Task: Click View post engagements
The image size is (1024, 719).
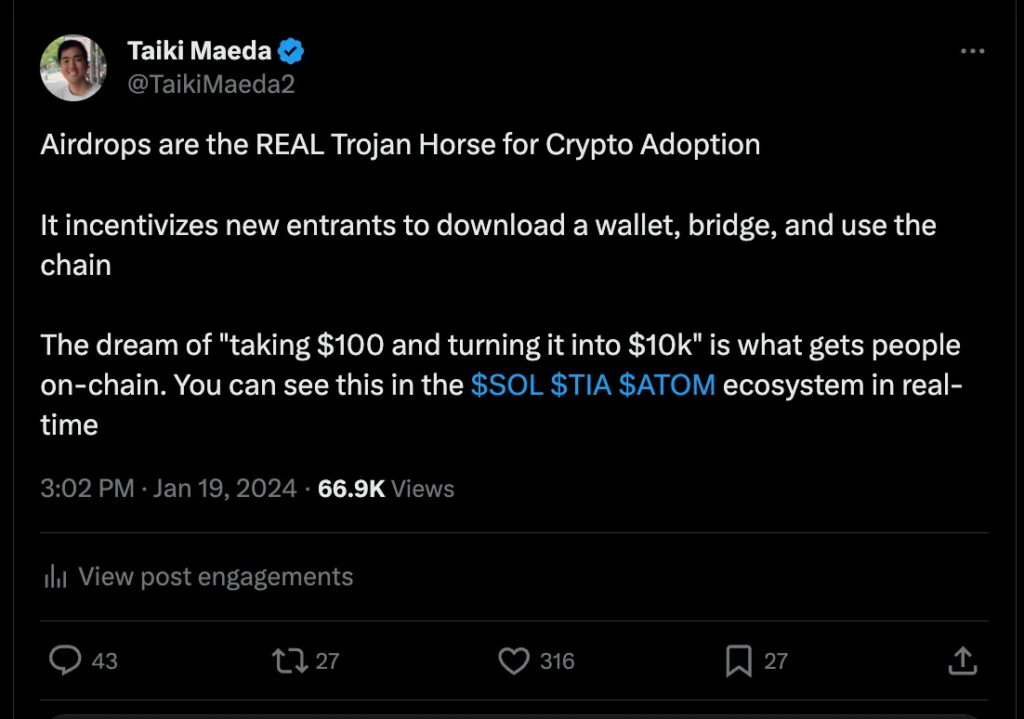Action: click(x=215, y=577)
